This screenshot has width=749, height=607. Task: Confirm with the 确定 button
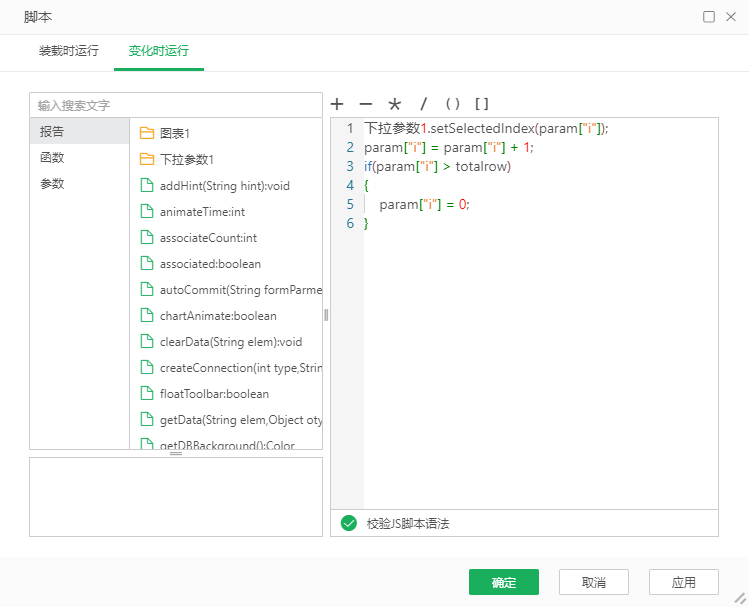(504, 582)
